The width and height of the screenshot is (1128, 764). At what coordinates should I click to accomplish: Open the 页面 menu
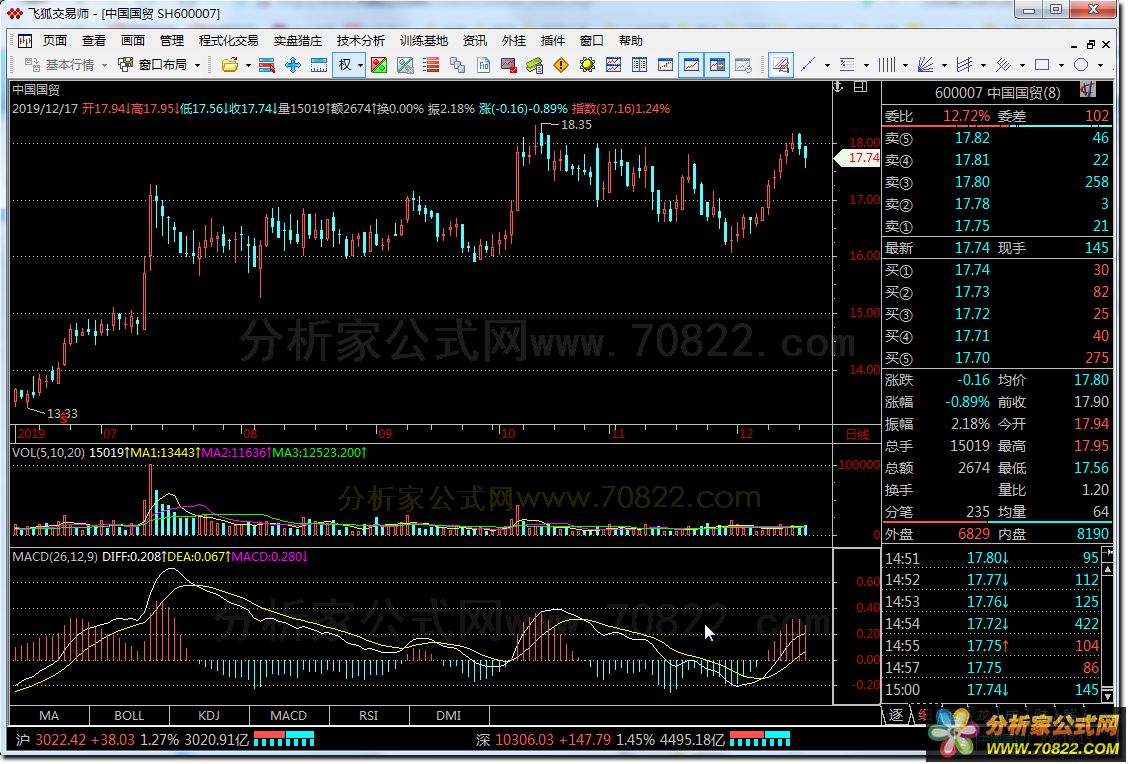(x=55, y=41)
